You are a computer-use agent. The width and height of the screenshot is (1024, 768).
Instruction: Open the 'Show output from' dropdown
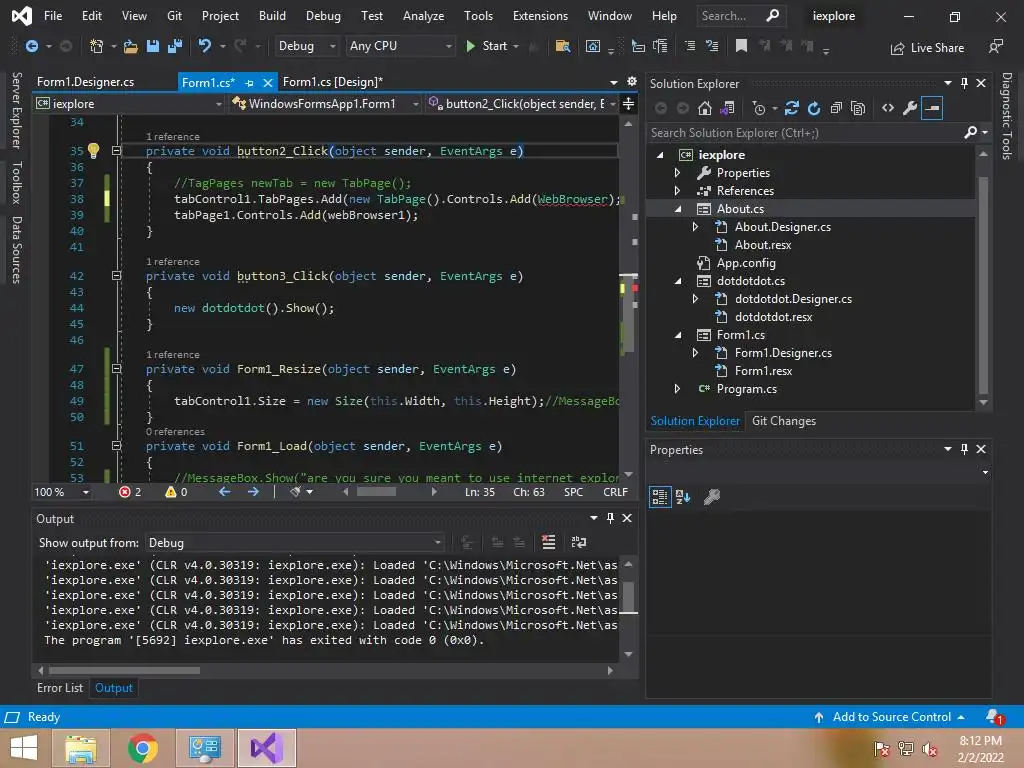pyautogui.click(x=295, y=542)
